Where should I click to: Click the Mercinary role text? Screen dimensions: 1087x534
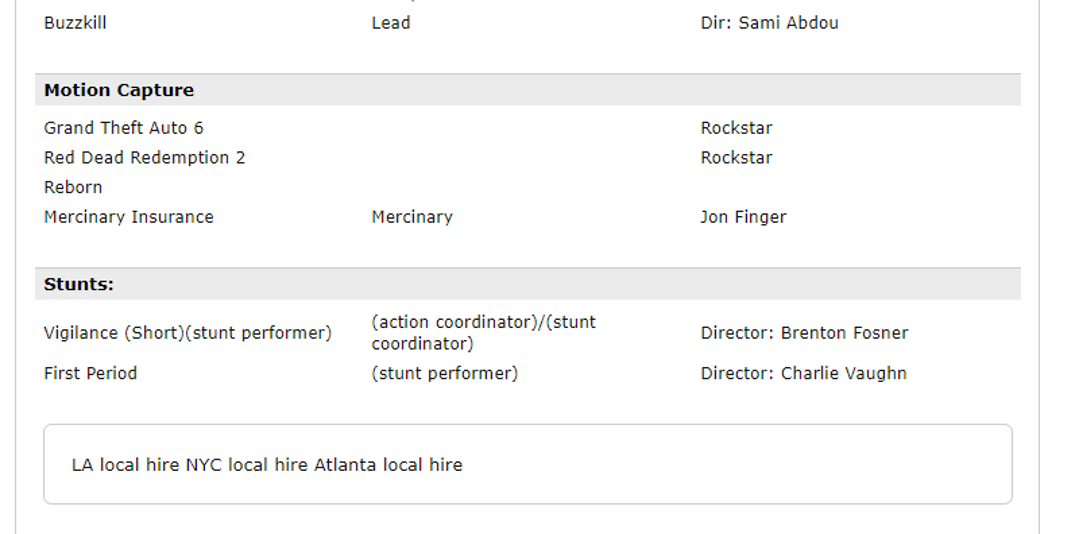(x=412, y=218)
